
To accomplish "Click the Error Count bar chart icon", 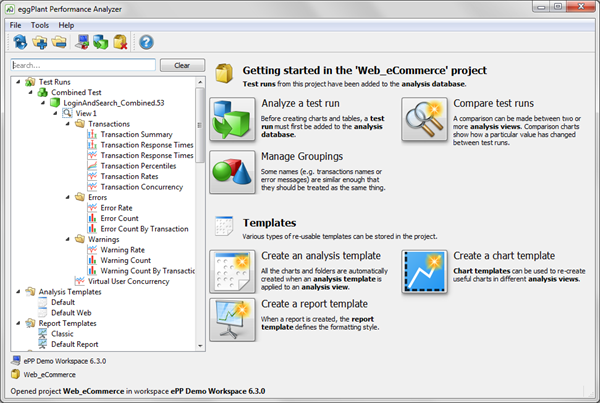I will [92, 218].
